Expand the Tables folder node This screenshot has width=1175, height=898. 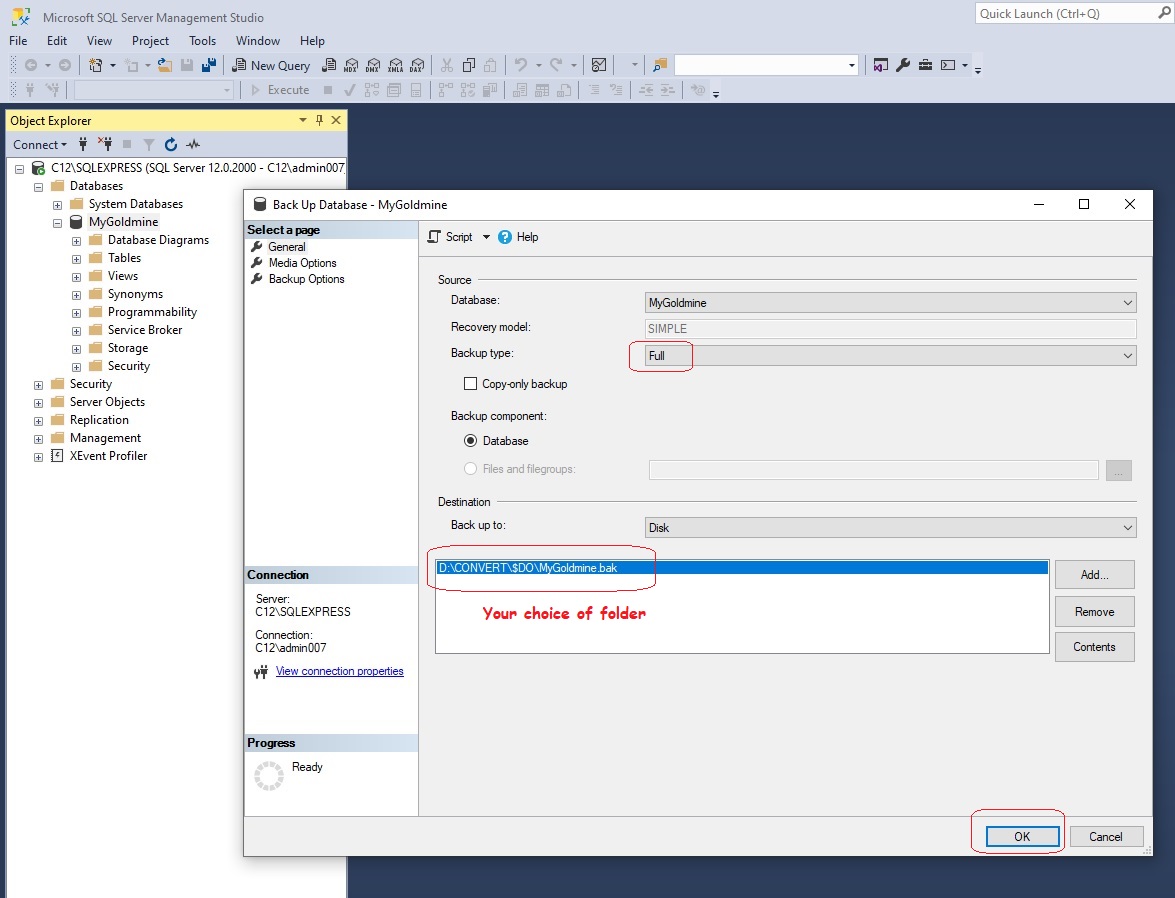[76, 259]
